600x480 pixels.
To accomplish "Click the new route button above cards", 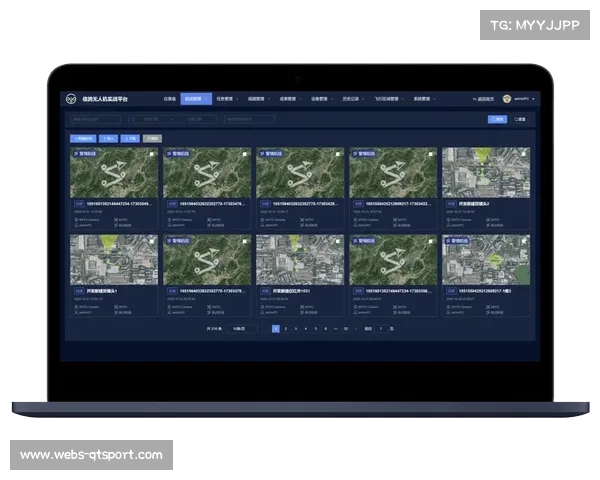I will [x=83, y=138].
